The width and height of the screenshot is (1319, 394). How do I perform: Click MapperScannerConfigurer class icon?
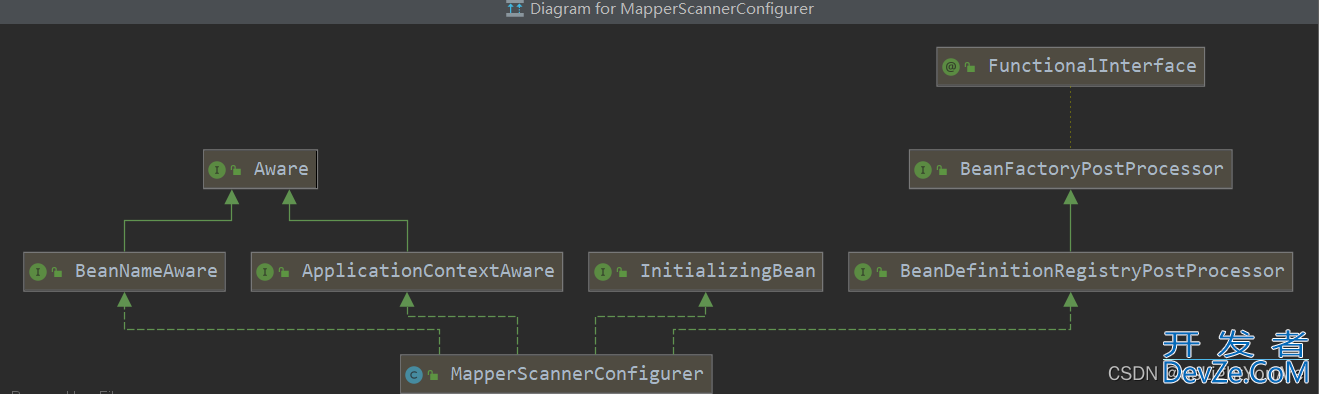(x=413, y=375)
